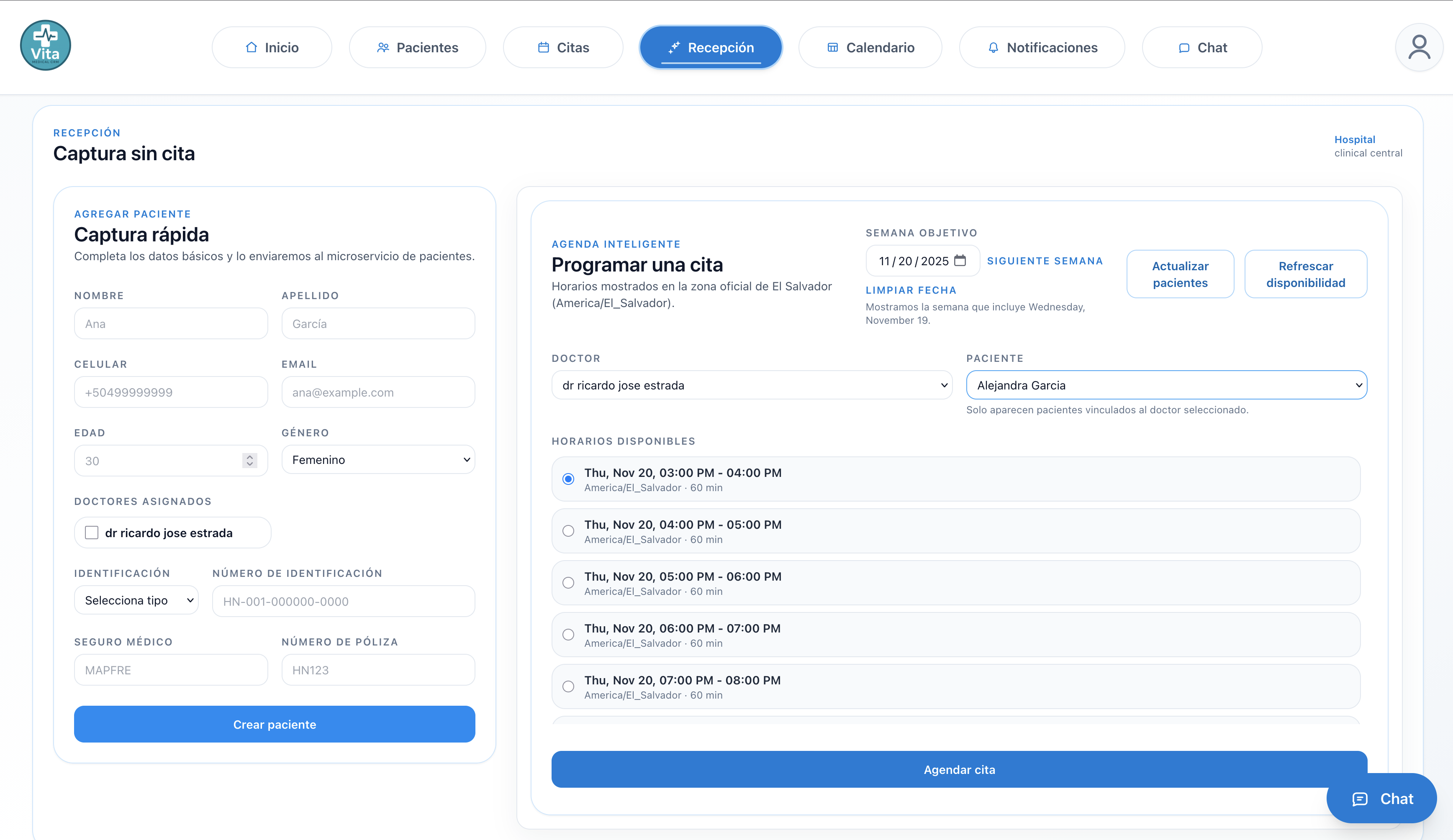Click the people icon on Pacientes
This screenshot has height=840, width=1453.
coord(383,47)
